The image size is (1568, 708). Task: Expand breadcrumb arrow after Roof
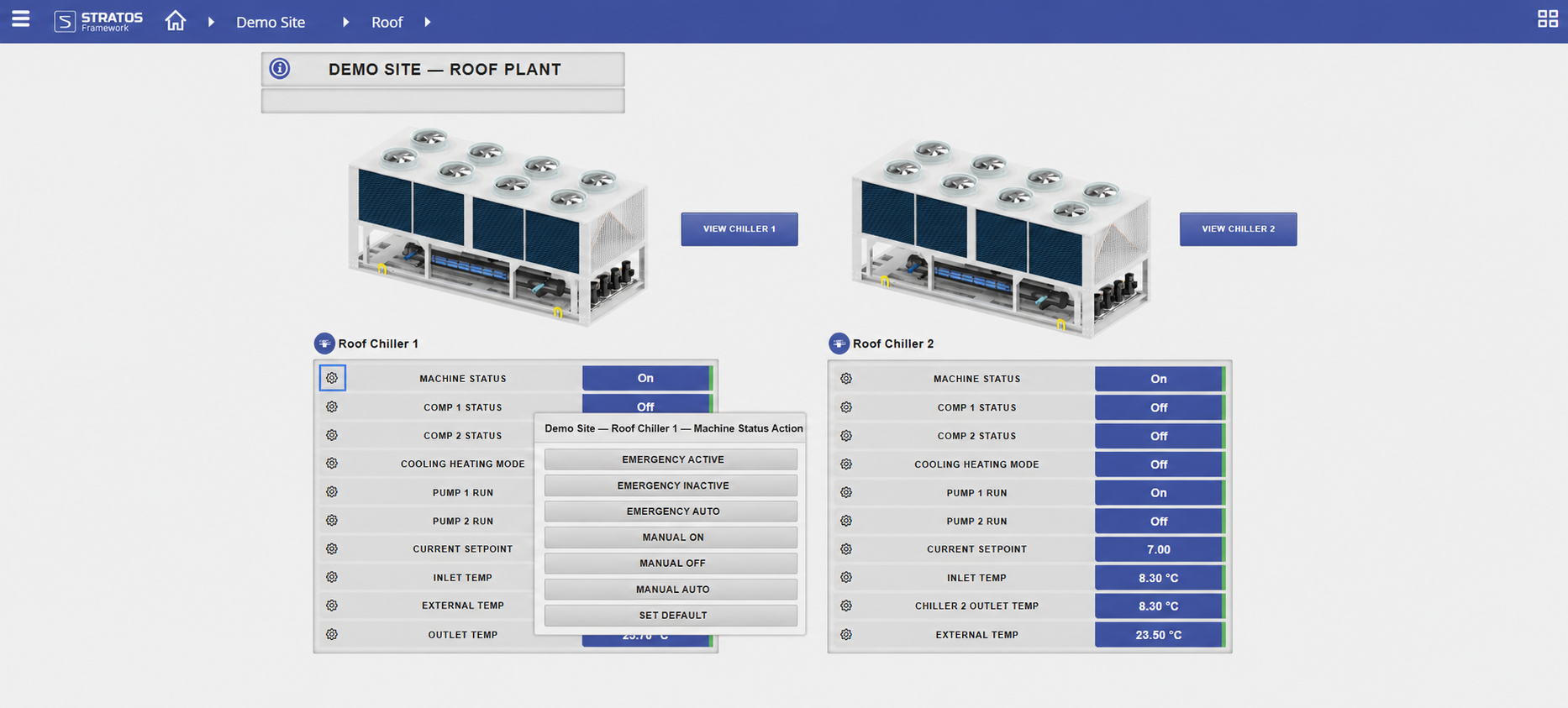point(427,22)
